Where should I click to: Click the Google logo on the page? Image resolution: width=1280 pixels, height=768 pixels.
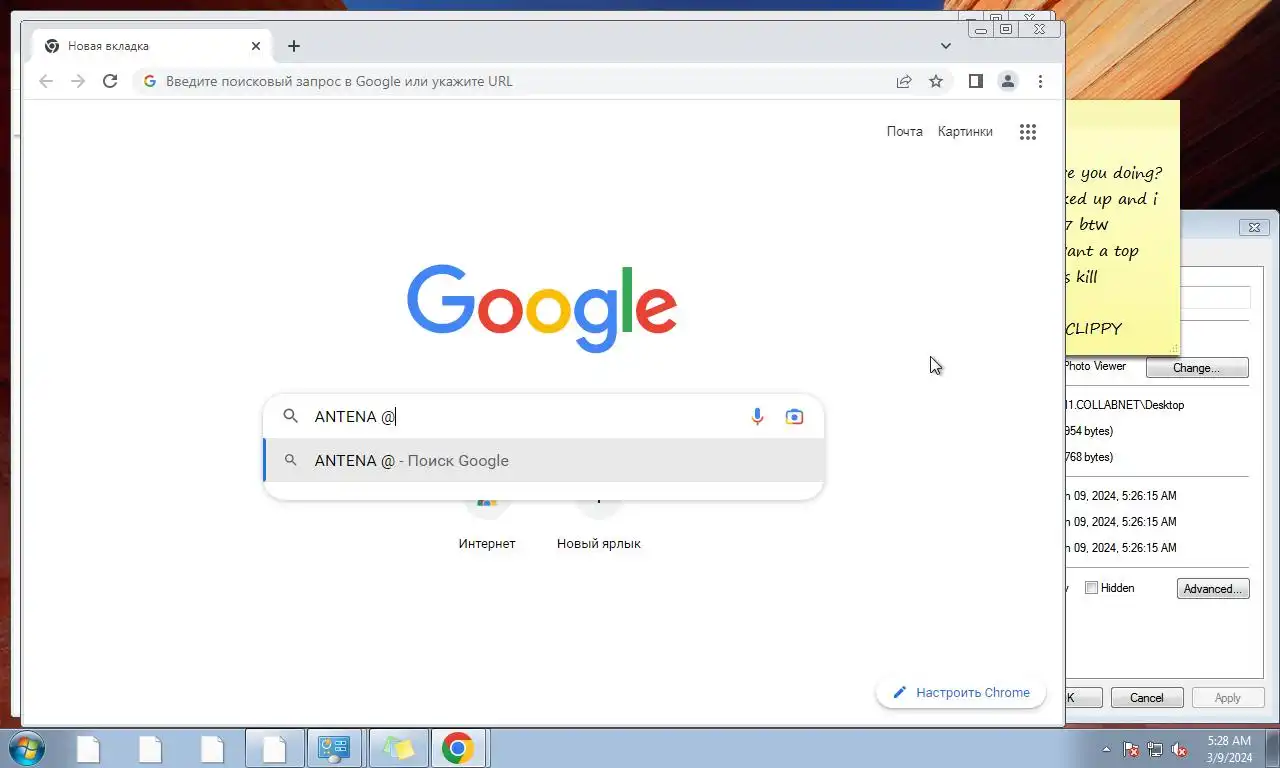coord(542,308)
